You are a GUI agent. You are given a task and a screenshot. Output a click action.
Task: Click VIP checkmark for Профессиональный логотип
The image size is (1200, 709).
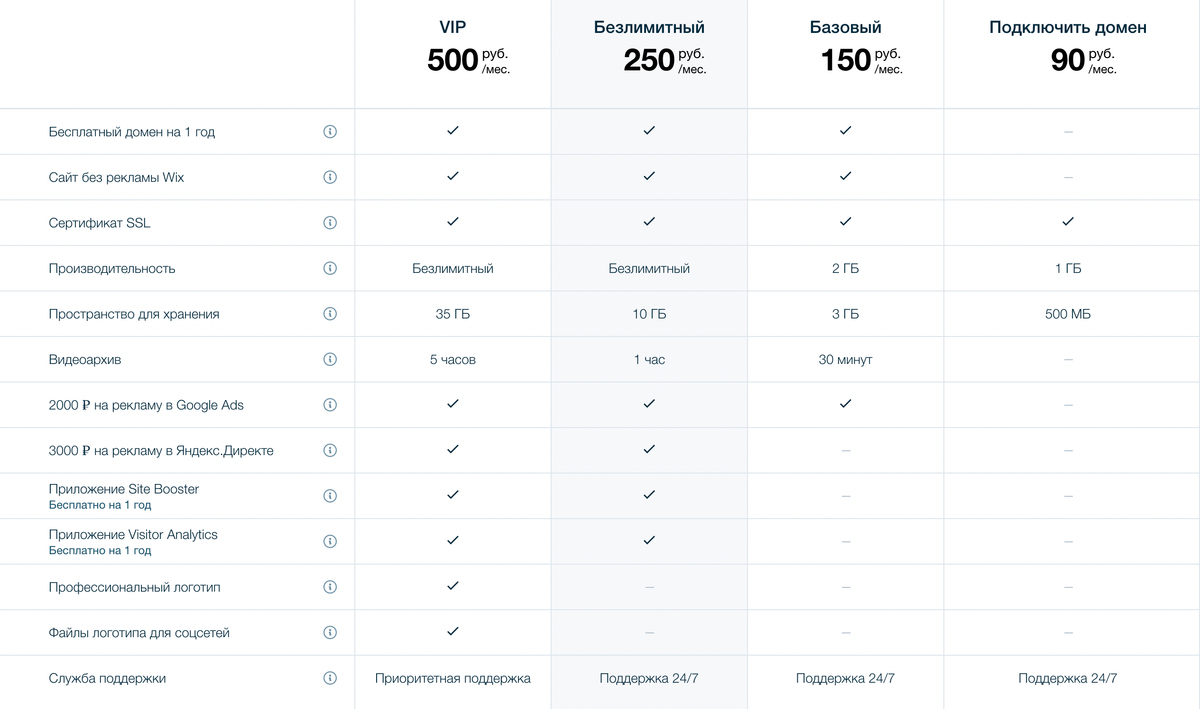pyautogui.click(x=453, y=585)
